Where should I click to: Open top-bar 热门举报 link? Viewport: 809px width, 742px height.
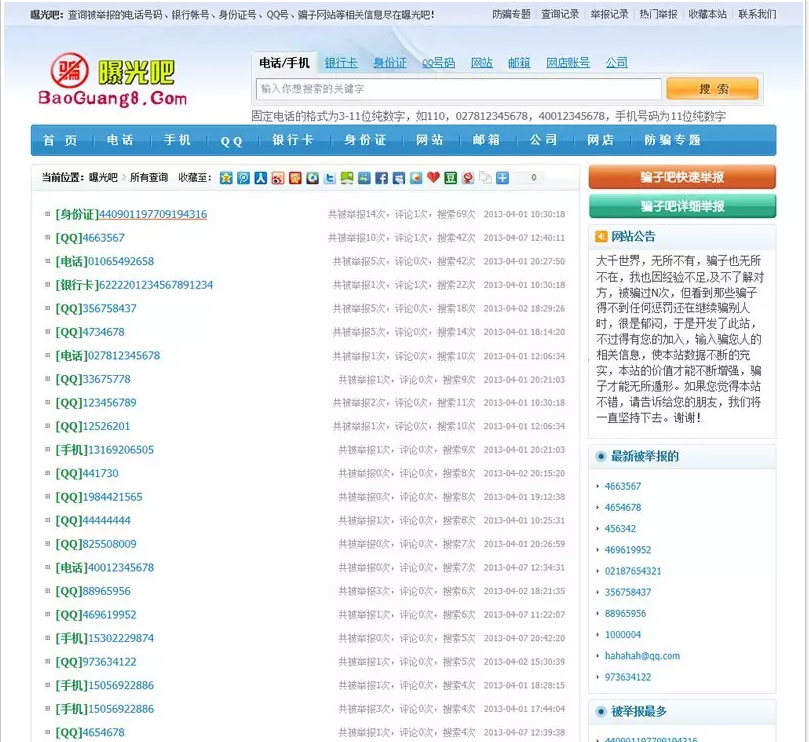point(658,14)
